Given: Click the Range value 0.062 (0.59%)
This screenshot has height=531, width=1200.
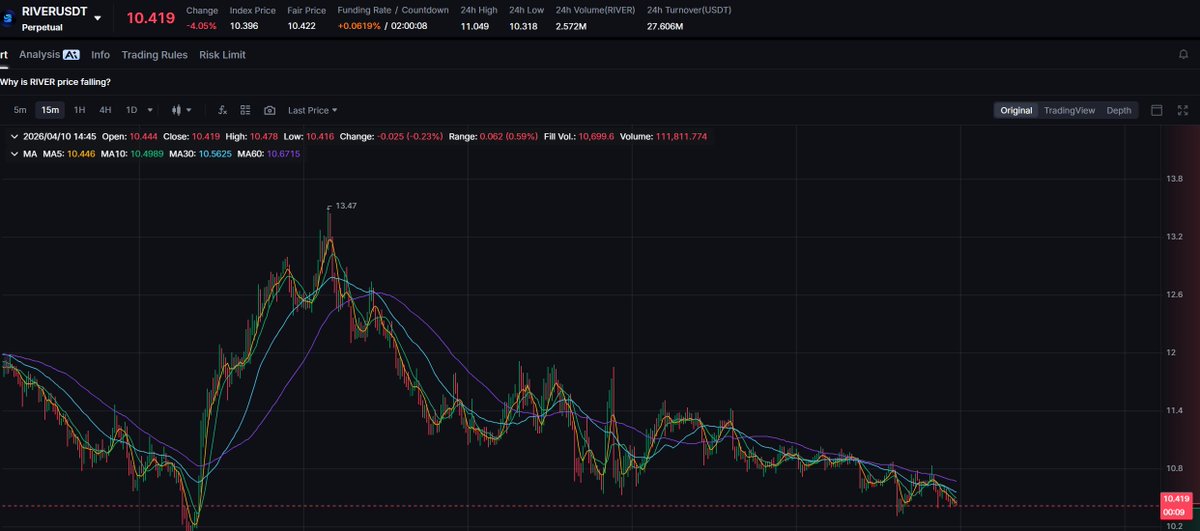Looking at the screenshot, I should coord(511,136).
